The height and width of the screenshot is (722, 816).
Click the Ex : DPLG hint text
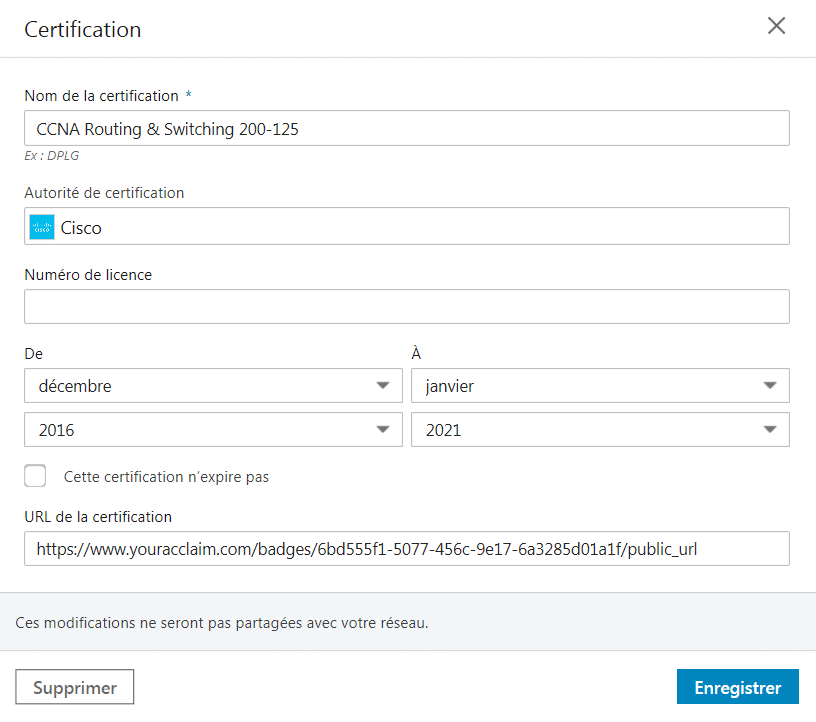click(x=52, y=156)
